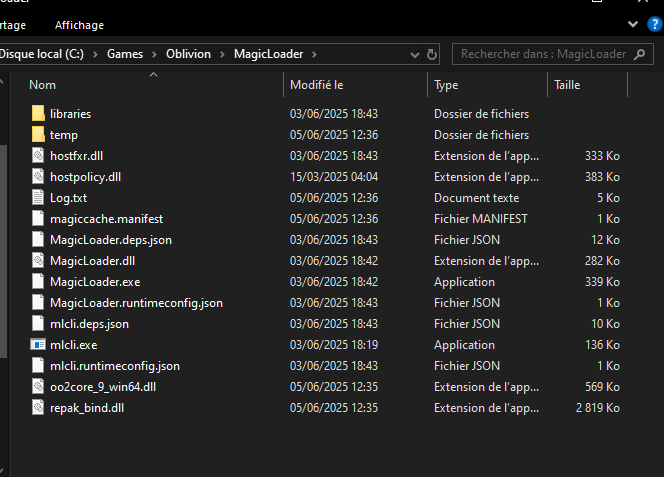Image resolution: width=664 pixels, height=477 pixels.
Task: Click the 569 Ko size cell
Action: 602,387
